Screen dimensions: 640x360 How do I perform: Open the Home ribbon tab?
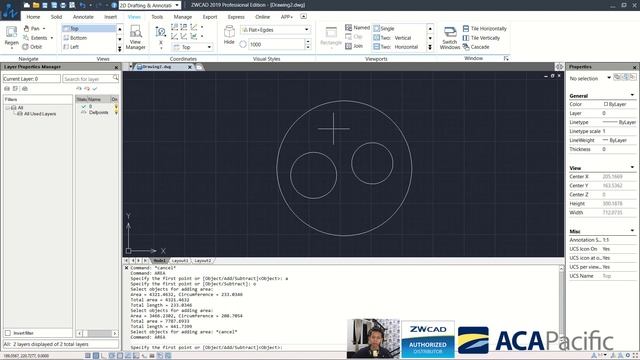tap(33, 17)
